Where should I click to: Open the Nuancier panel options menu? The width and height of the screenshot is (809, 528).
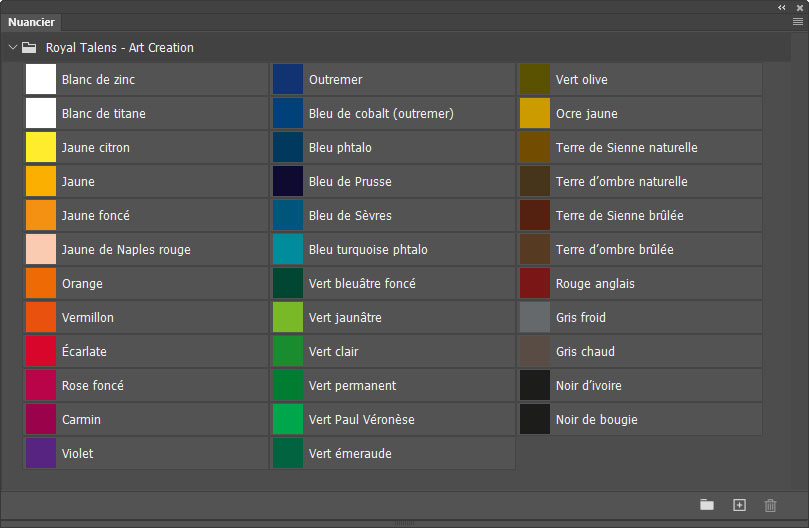[x=797, y=21]
